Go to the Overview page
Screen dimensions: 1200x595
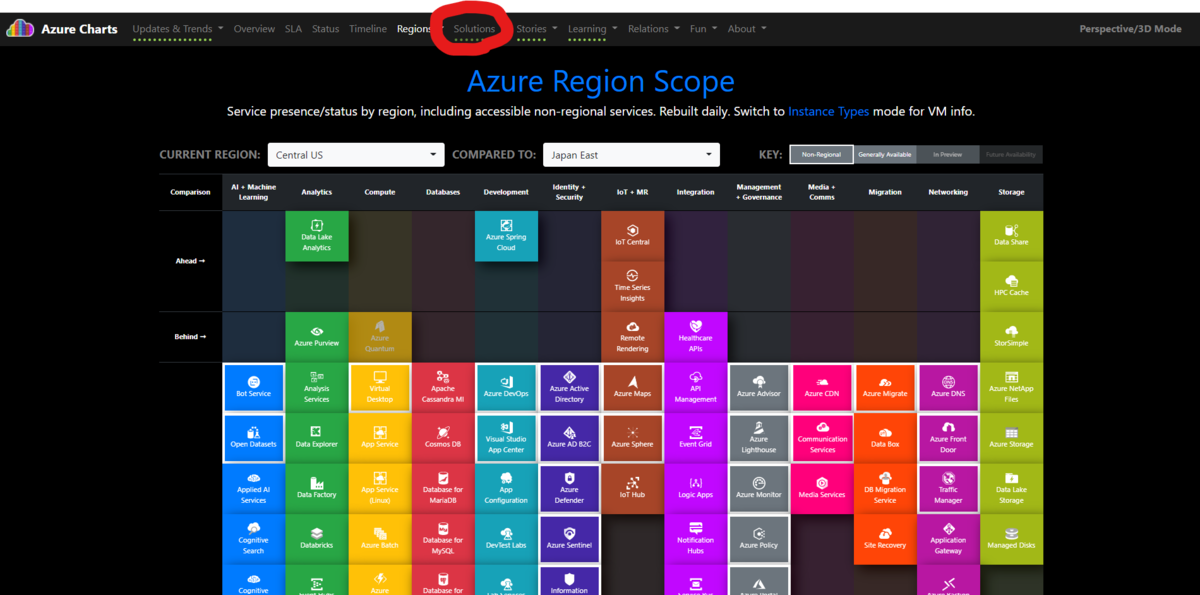point(254,29)
